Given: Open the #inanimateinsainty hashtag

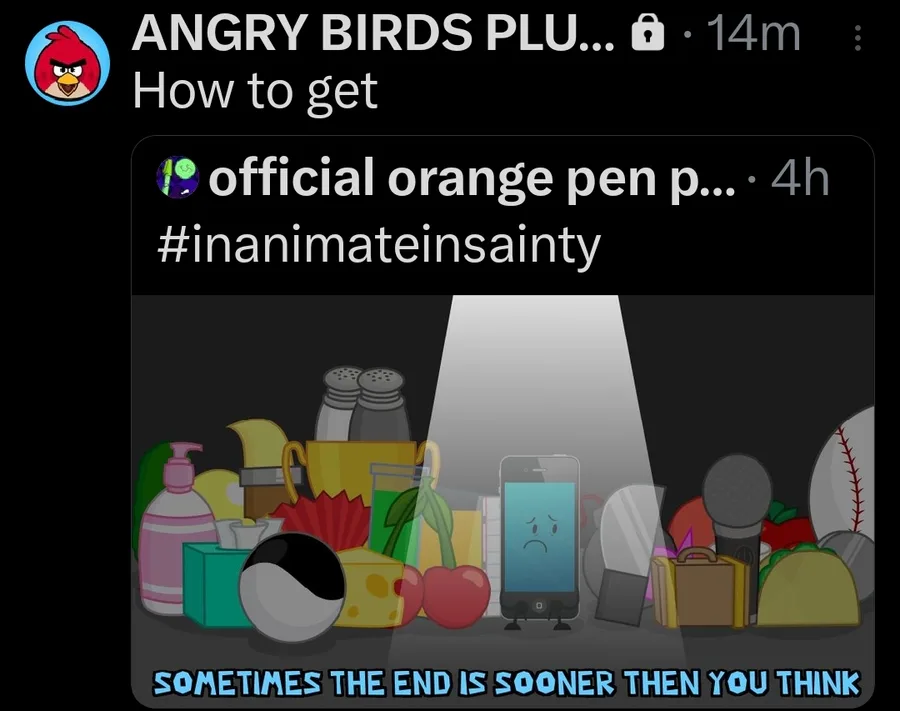Looking at the screenshot, I should (379, 246).
